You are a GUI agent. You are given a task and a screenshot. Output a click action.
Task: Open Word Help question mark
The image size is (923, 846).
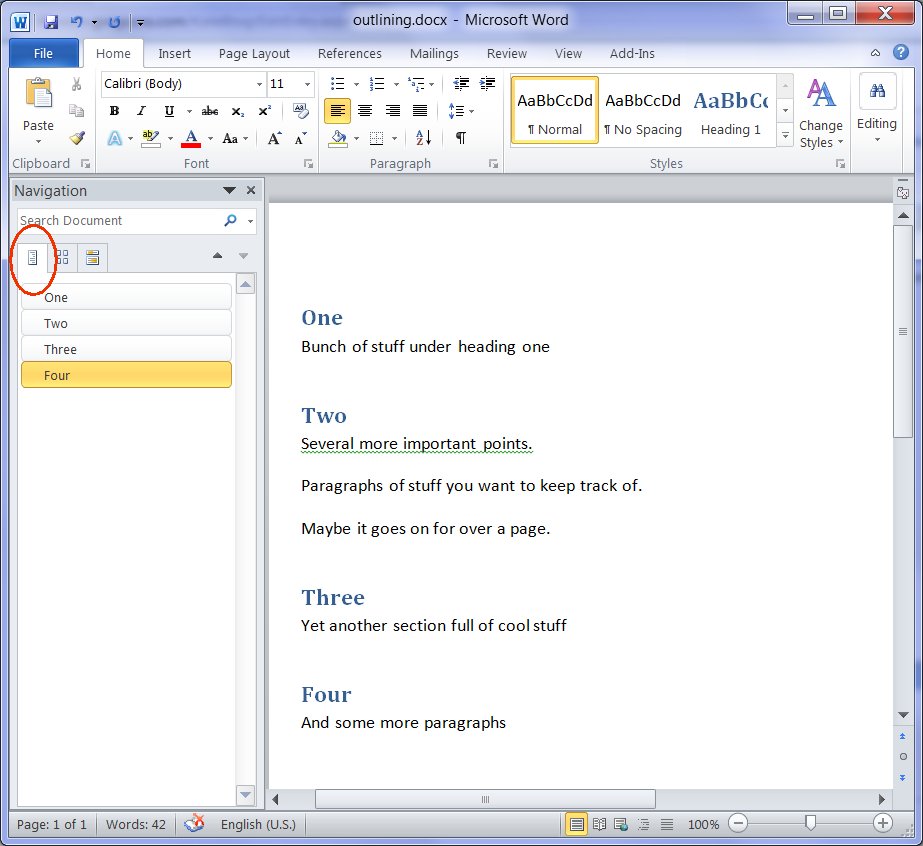click(901, 52)
